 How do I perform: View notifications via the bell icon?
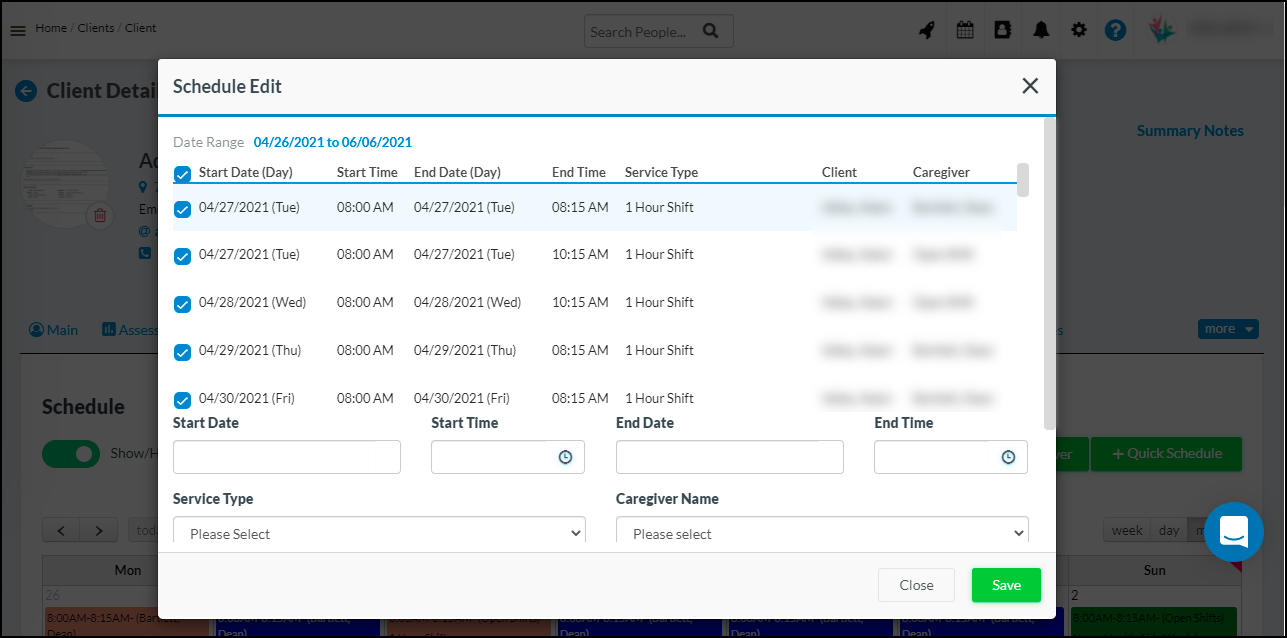(1040, 30)
